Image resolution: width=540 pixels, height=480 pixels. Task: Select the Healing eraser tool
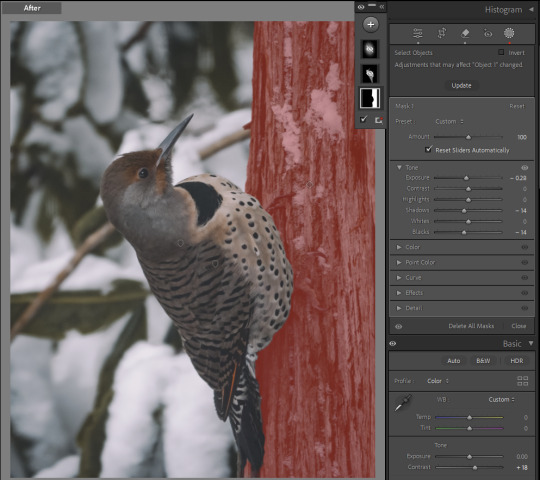click(465, 33)
